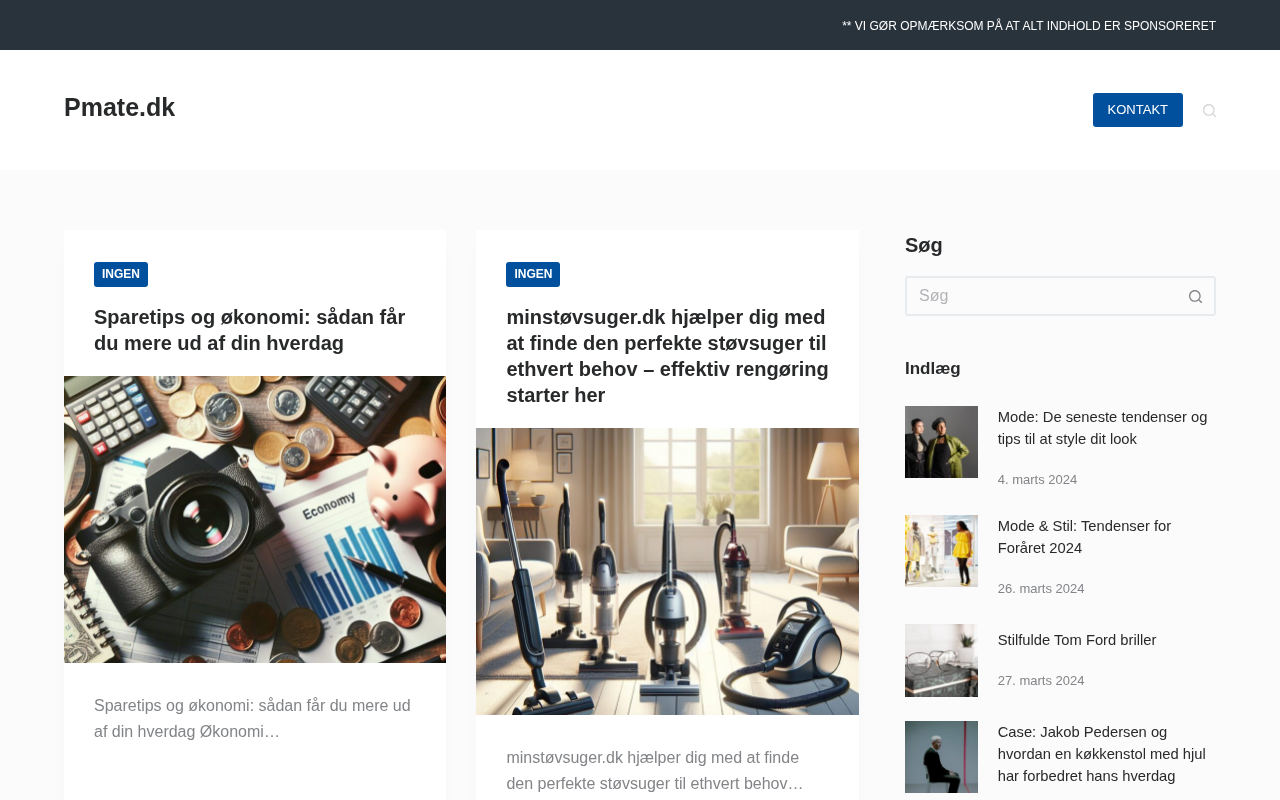Click the Jakob Pedersen chair thumbnail

[941, 757]
